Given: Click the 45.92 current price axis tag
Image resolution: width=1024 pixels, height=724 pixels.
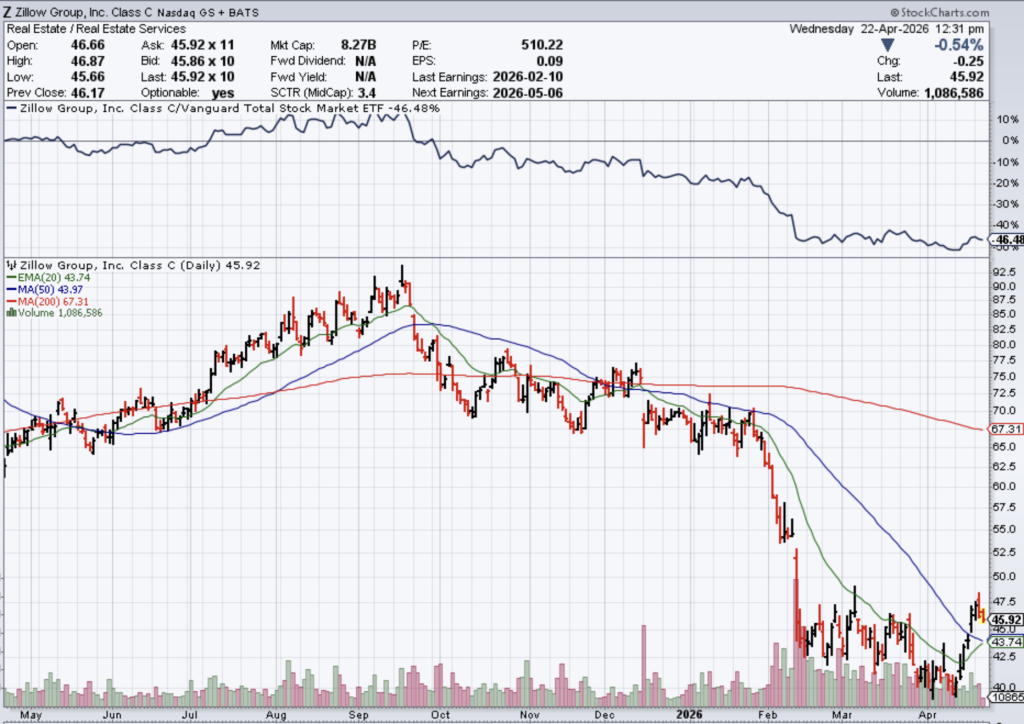Looking at the screenshot, I should (1006, 620).
